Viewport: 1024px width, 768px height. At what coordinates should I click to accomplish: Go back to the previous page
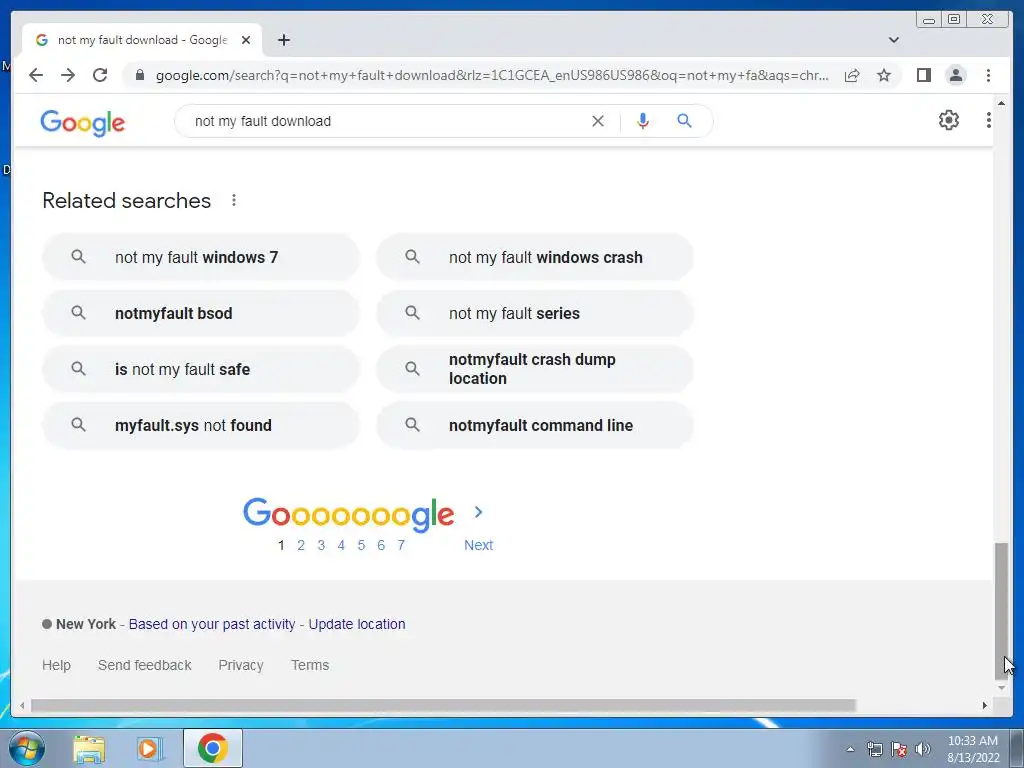pyautogui.click(x=36, y=75)
